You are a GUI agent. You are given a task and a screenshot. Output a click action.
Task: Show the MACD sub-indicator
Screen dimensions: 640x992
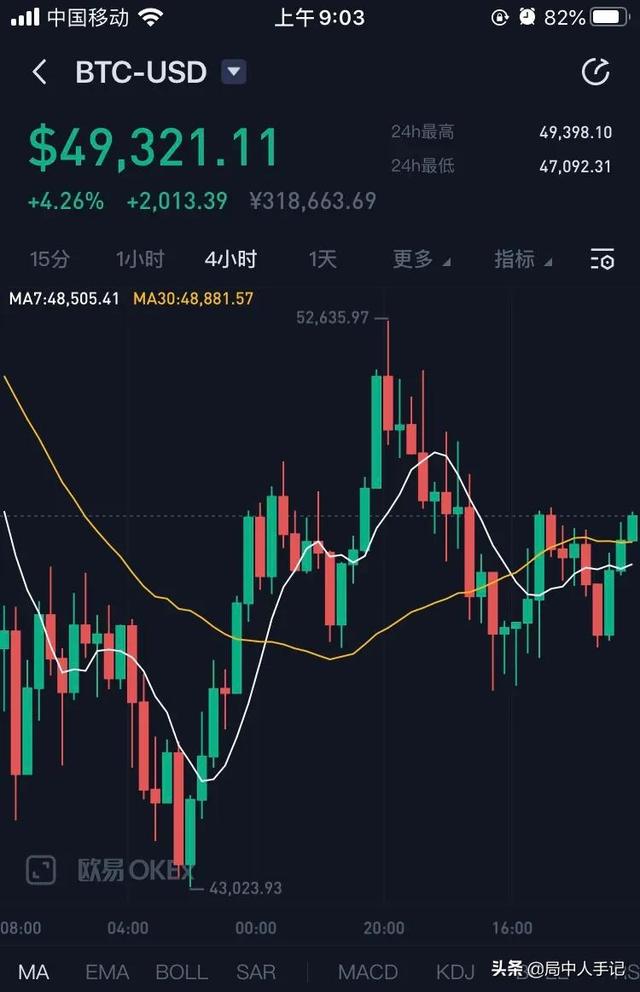[368, 971]
